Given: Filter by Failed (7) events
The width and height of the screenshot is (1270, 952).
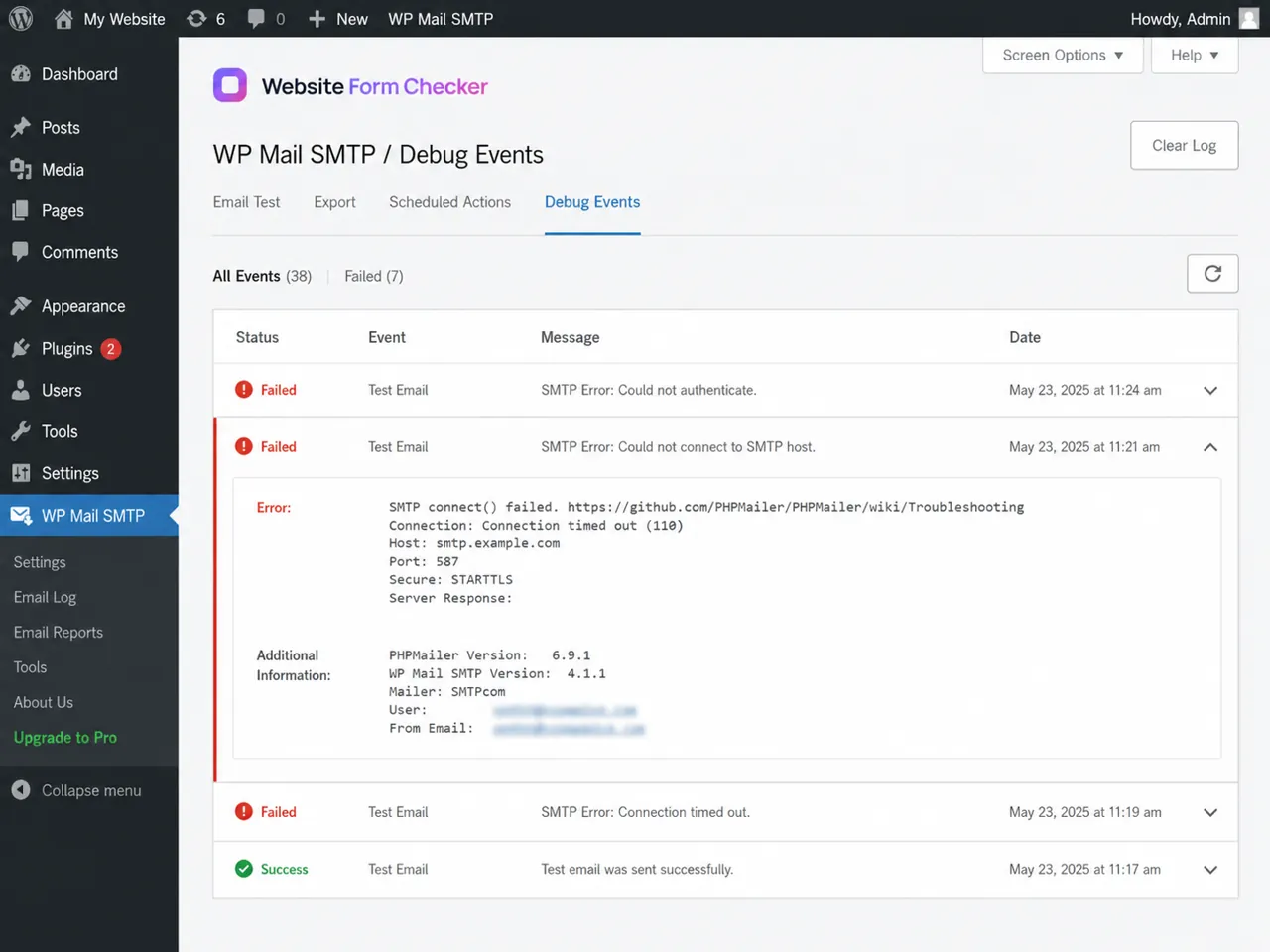Looking at the screenshot, I should tap(374, 276).
